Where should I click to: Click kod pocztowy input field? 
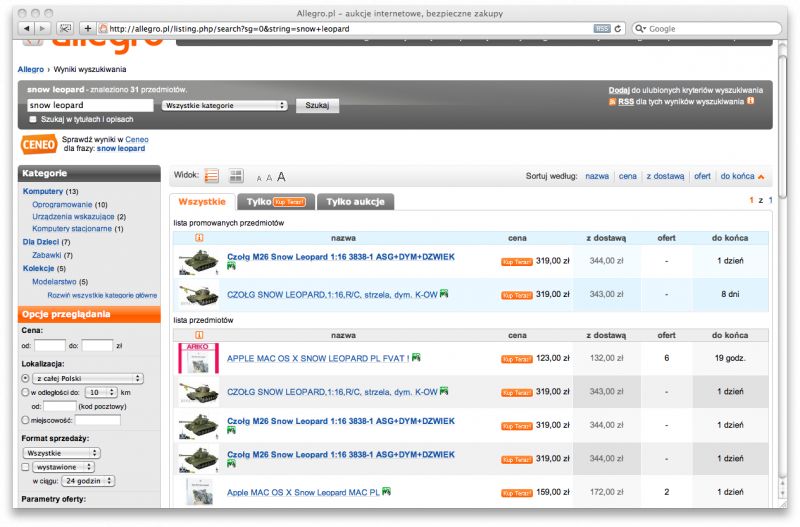(x=60, y=406)
